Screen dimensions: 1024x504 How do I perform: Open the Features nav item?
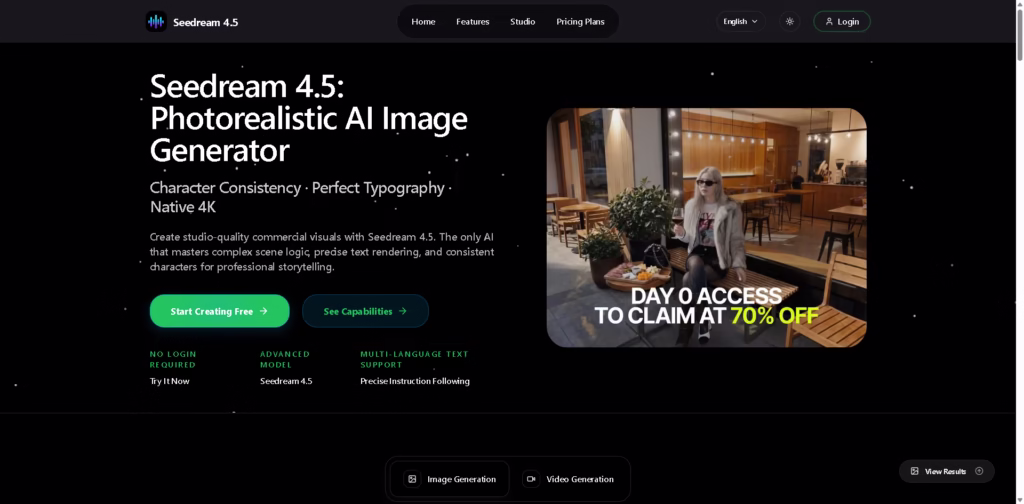point(473,22)
